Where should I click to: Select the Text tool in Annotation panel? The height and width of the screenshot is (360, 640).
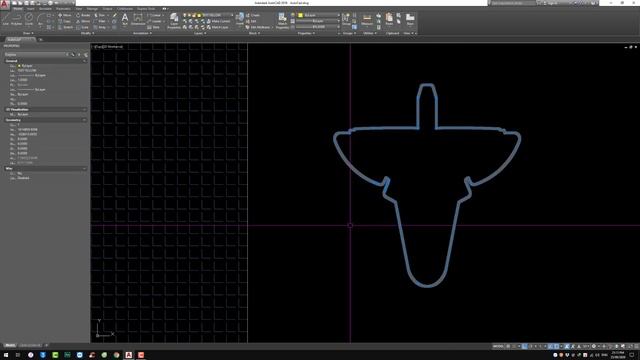pyautogui.click(x=125, y=19)
